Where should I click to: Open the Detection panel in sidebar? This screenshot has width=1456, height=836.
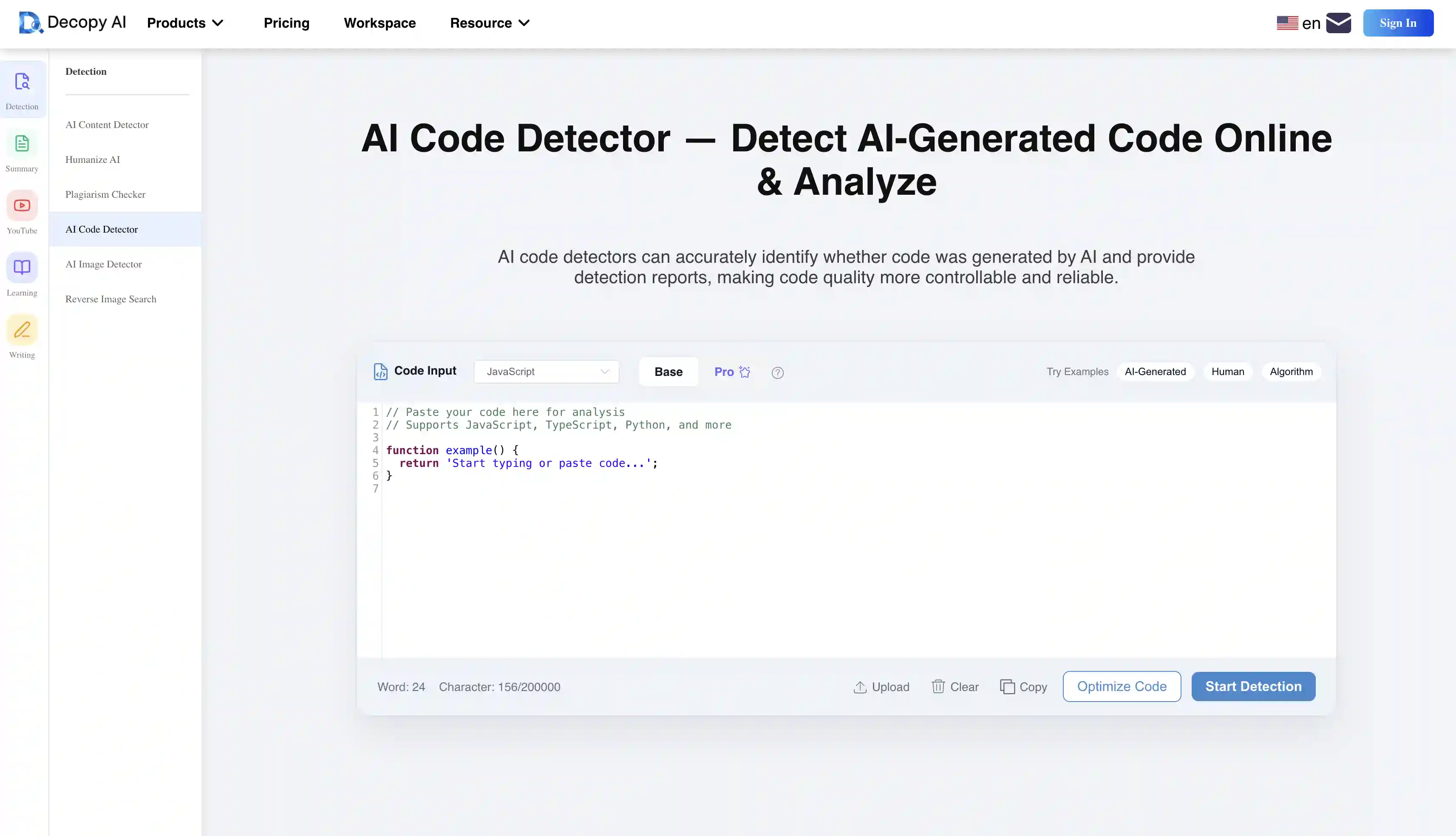pyautogui.click(x=23, y=89)
